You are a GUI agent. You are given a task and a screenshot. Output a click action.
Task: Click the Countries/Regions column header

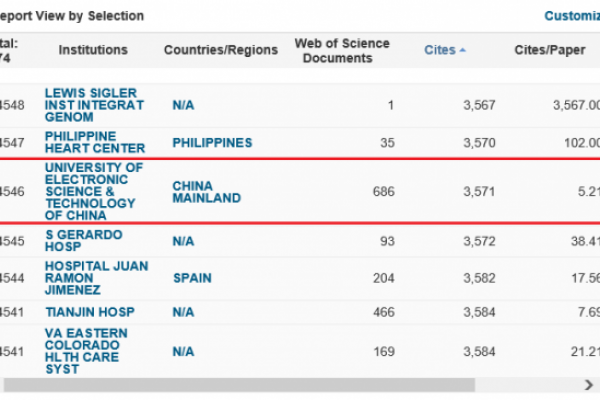pos(221,50)
